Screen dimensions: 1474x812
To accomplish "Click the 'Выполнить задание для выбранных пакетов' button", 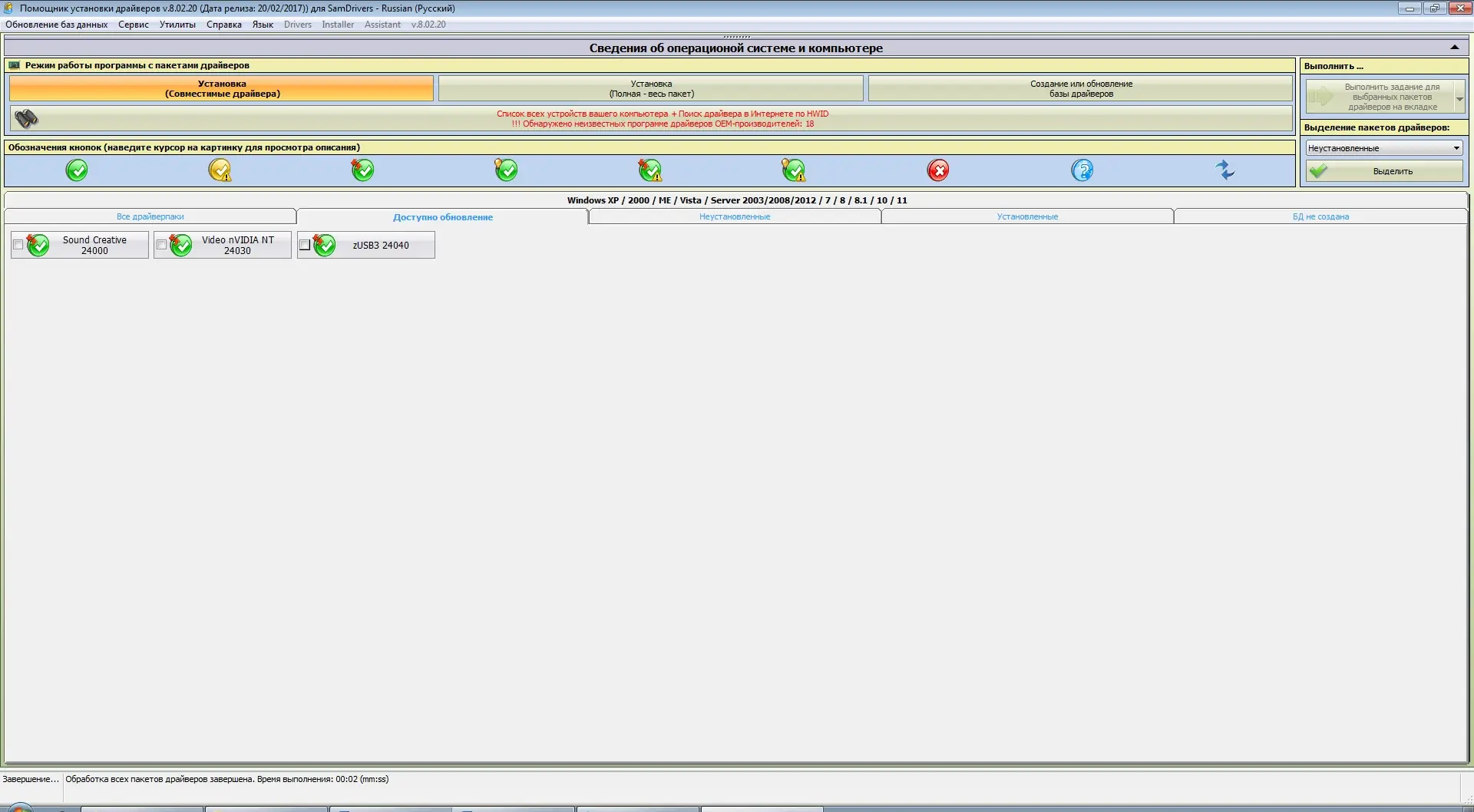I will point(1380,97).
